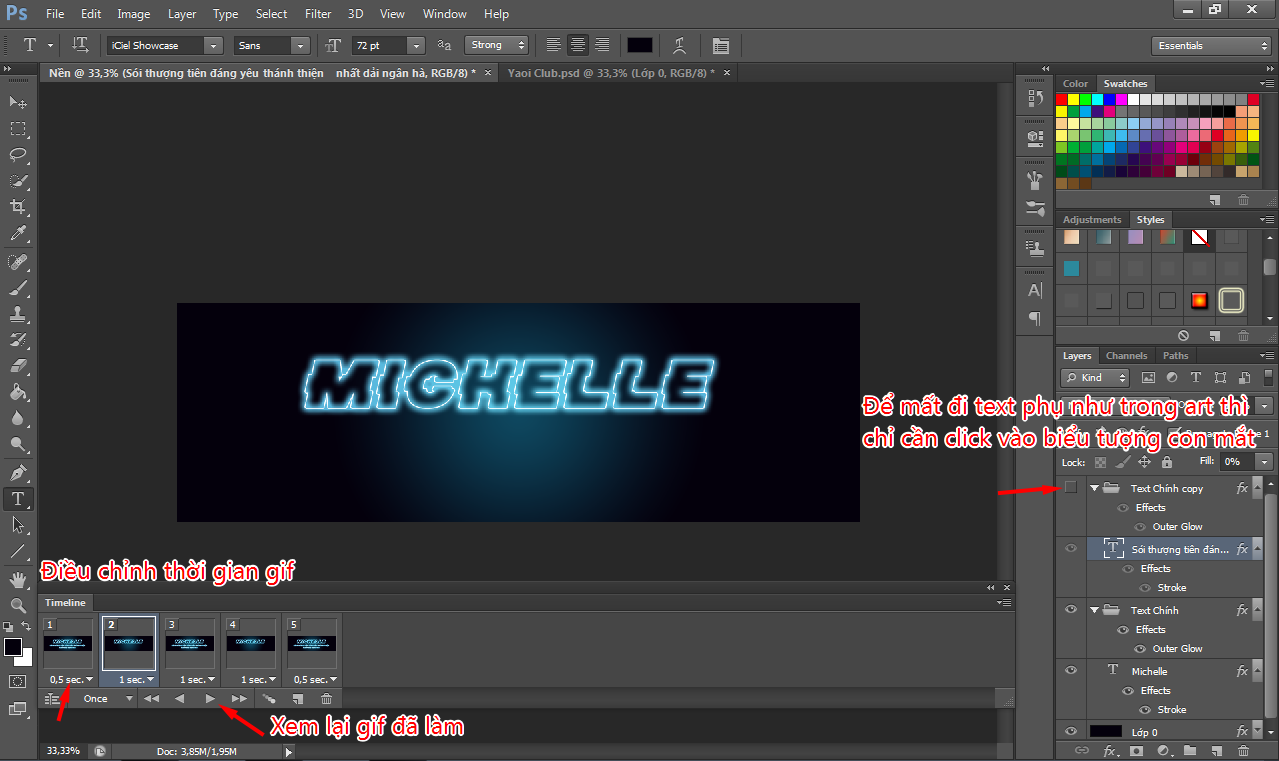Select frame 3 in the timeline

point(190,643)
